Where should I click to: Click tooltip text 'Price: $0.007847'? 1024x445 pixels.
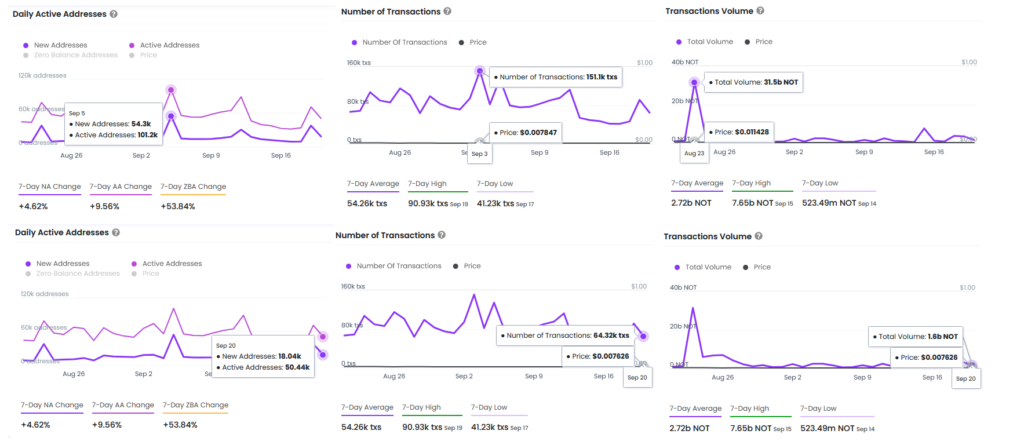528,133
